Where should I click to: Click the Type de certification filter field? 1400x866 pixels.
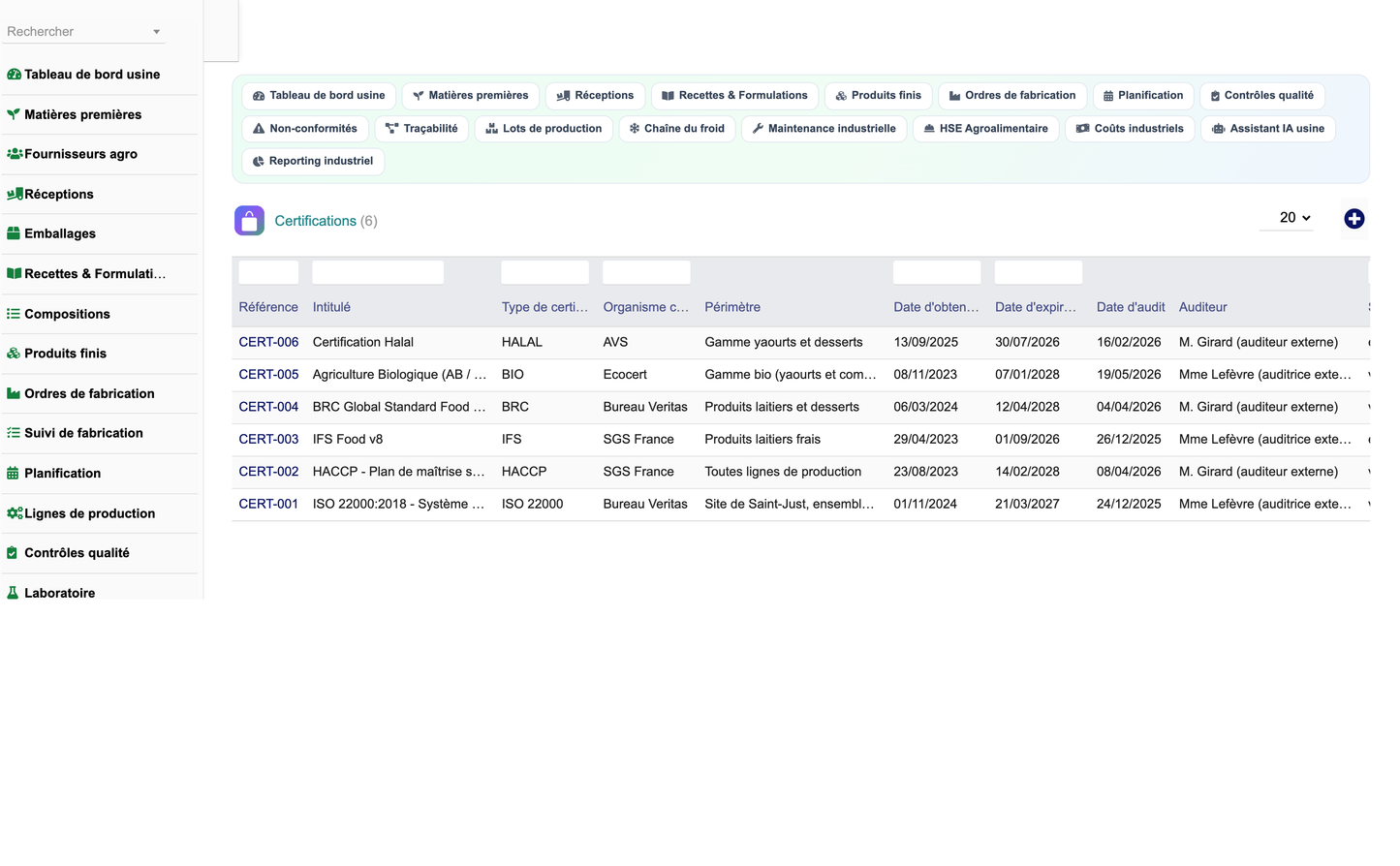[544, 272]
